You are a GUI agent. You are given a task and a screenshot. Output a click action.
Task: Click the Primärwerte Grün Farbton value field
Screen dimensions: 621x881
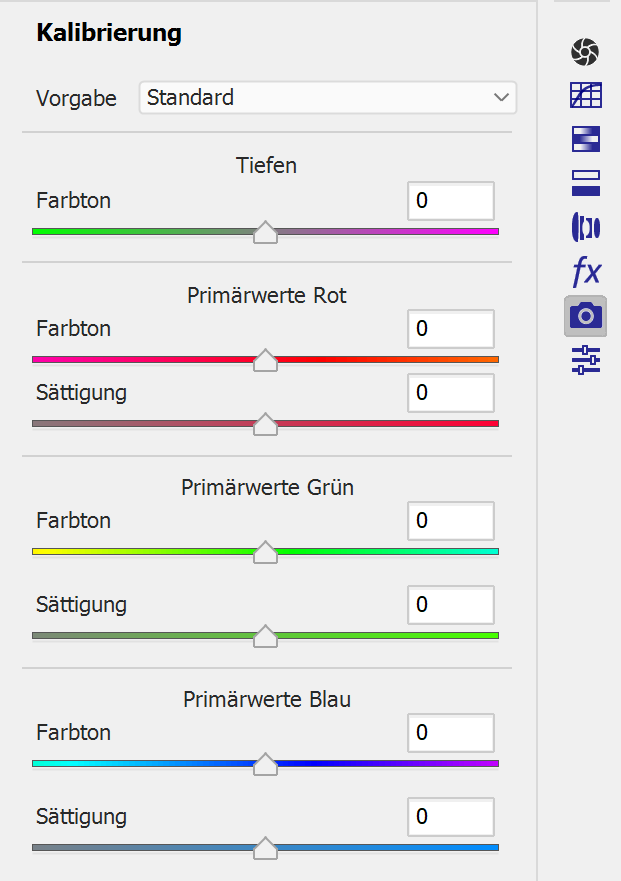[x=450, y=521]
